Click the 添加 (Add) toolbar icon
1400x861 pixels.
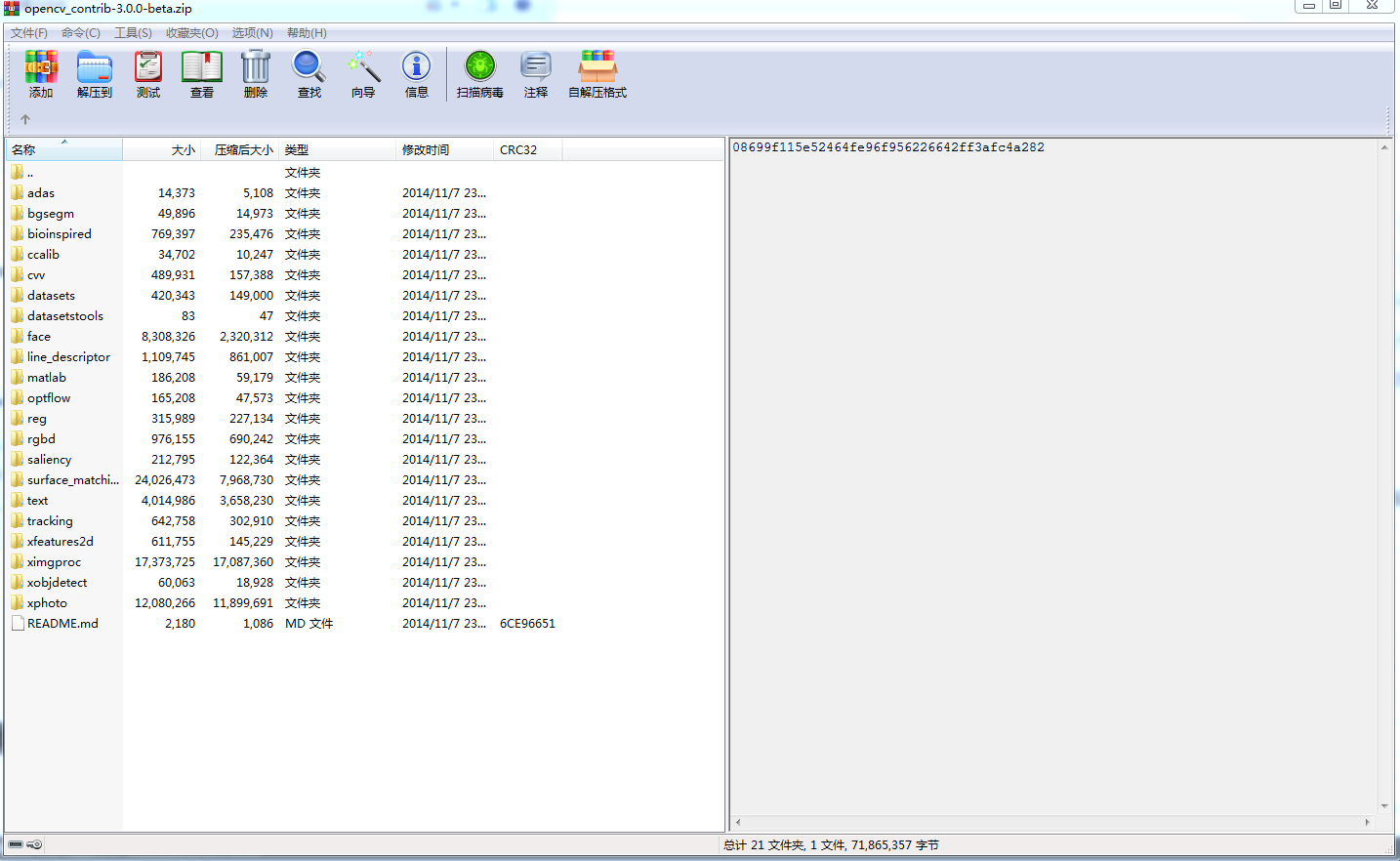[41, 66]
